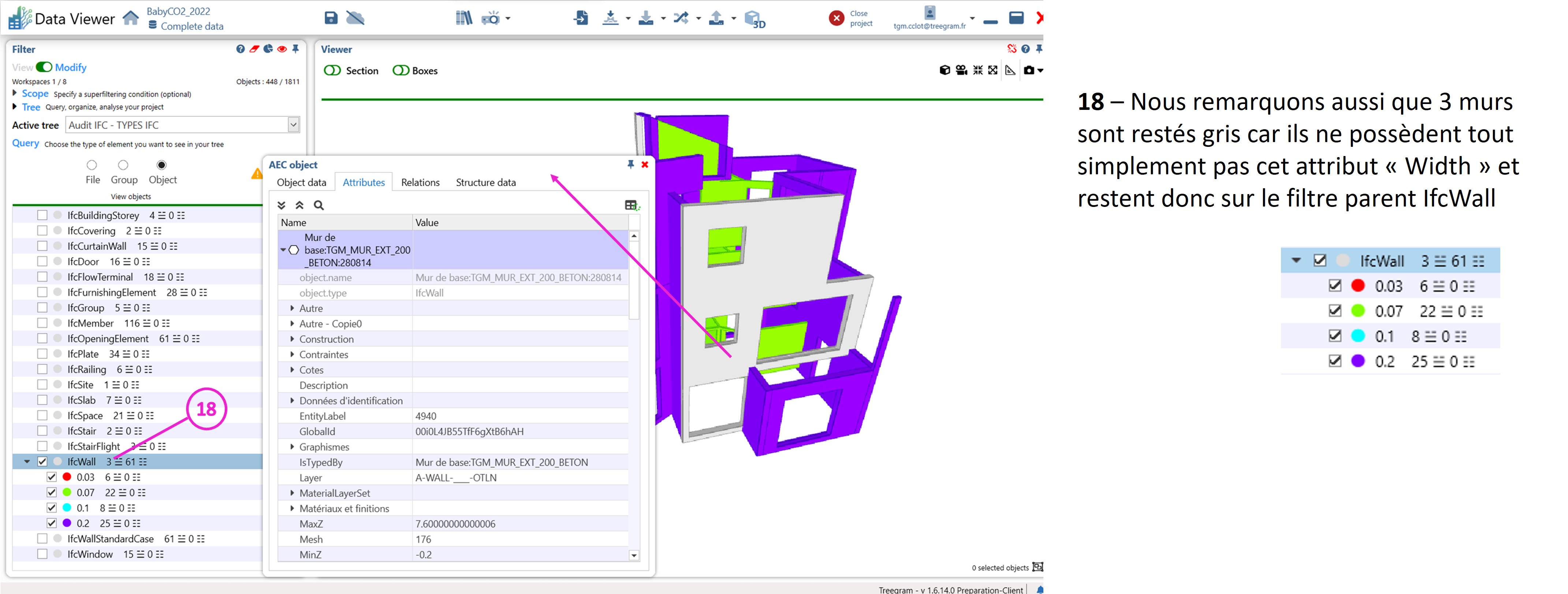Click the purple 0.2 color swatch

pos(67,523)
